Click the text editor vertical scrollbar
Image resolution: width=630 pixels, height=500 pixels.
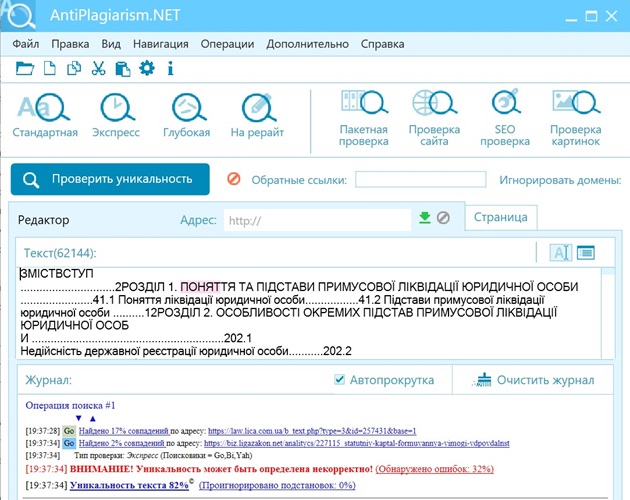(608, 312)
